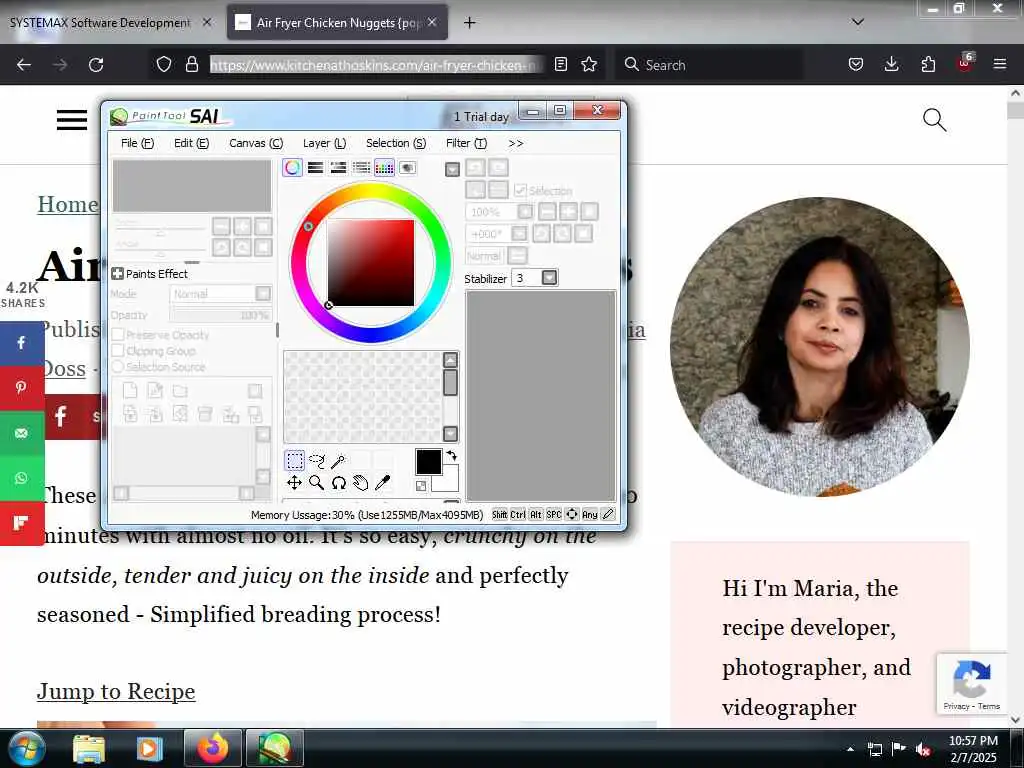Show the Color Wheel panel button
Image resolution: width=1024 pixels, height=768 pixels.
click(x=293, y=168)
